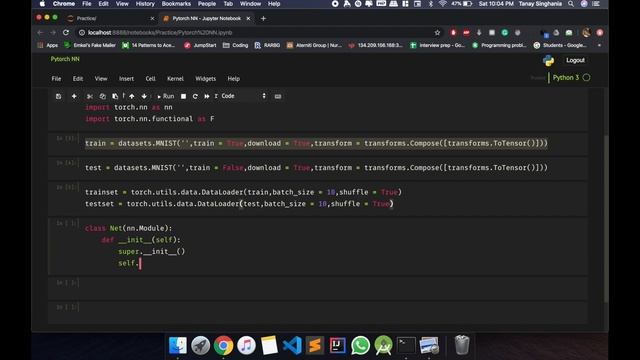This screenshot has height=360, width=640.
Task: Open WhatsApp from the dock
Action: click(x=360, y=346)
